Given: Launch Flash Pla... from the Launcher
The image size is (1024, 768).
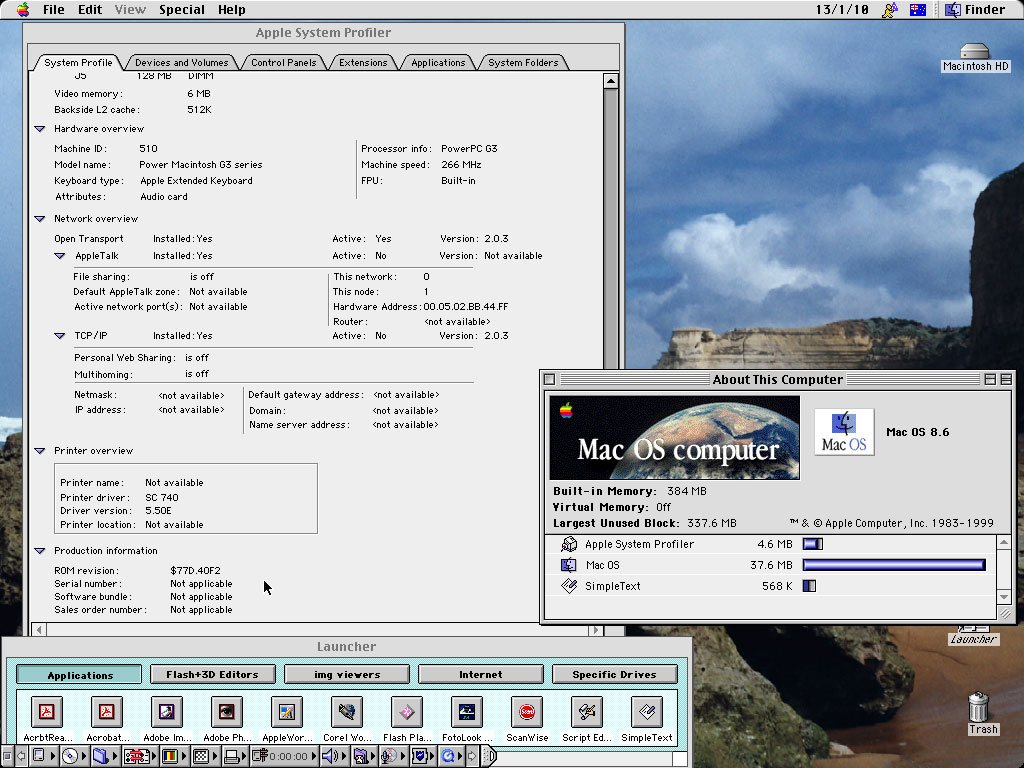Looking at the screenshot, I should [x=407, y=712].
